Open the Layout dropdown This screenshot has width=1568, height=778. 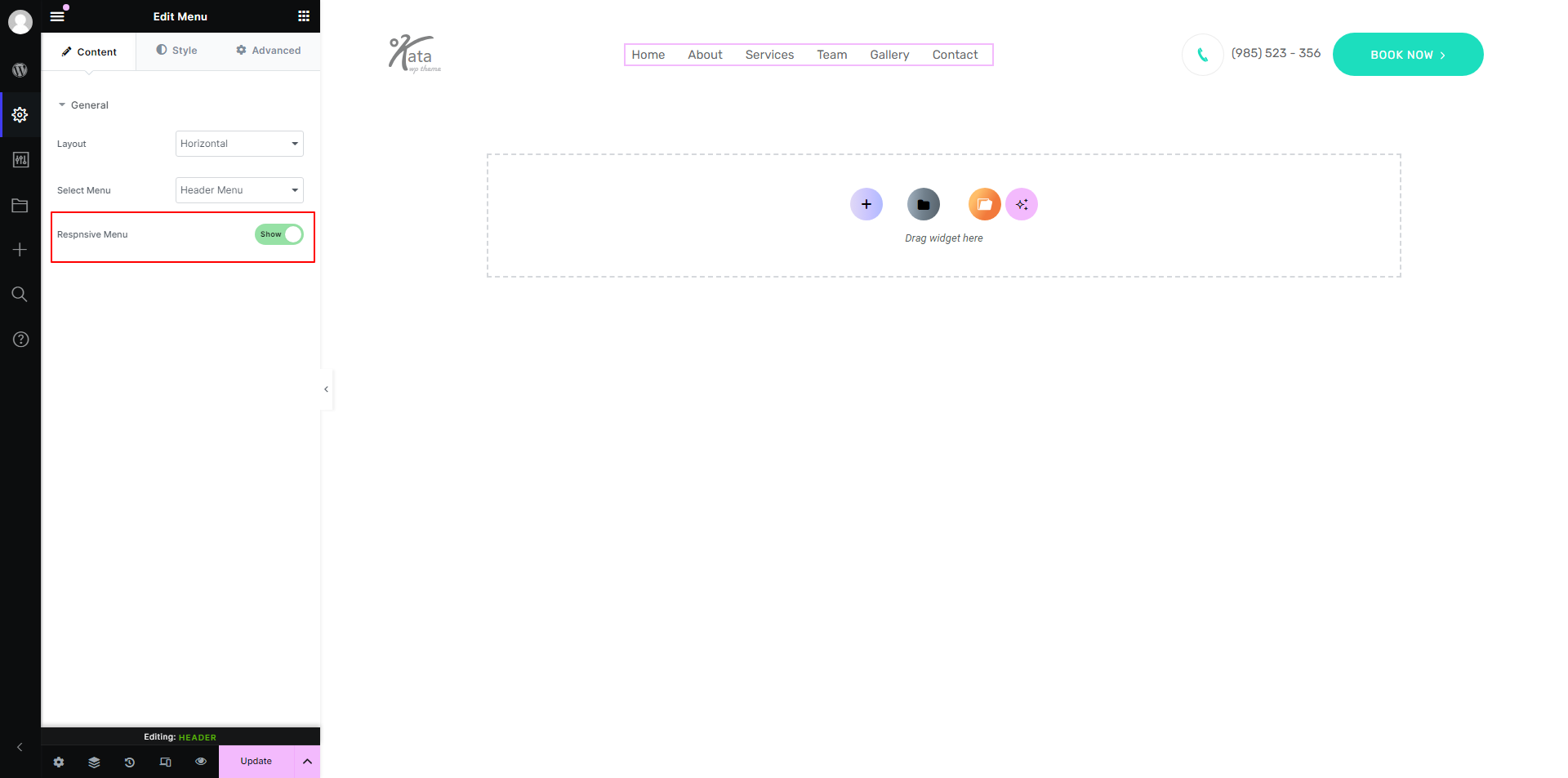click(239, 144)
